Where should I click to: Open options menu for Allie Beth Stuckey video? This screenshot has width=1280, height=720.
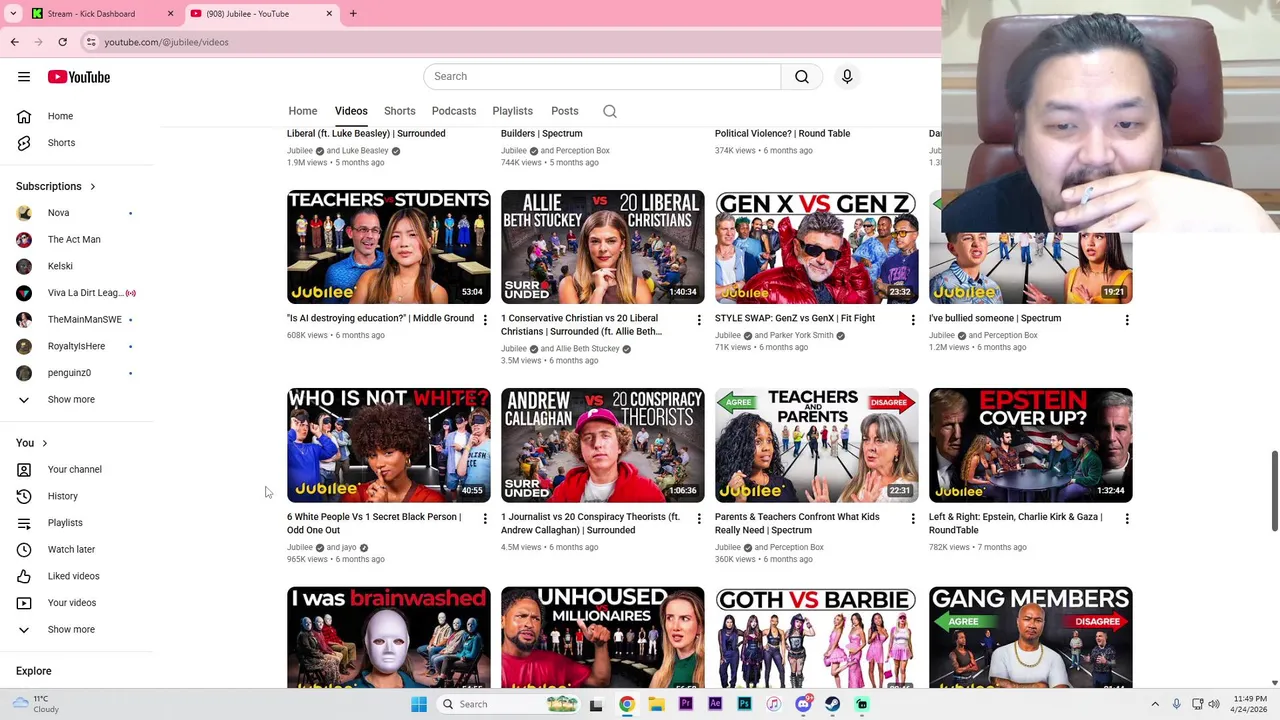(x=699, y=320)
